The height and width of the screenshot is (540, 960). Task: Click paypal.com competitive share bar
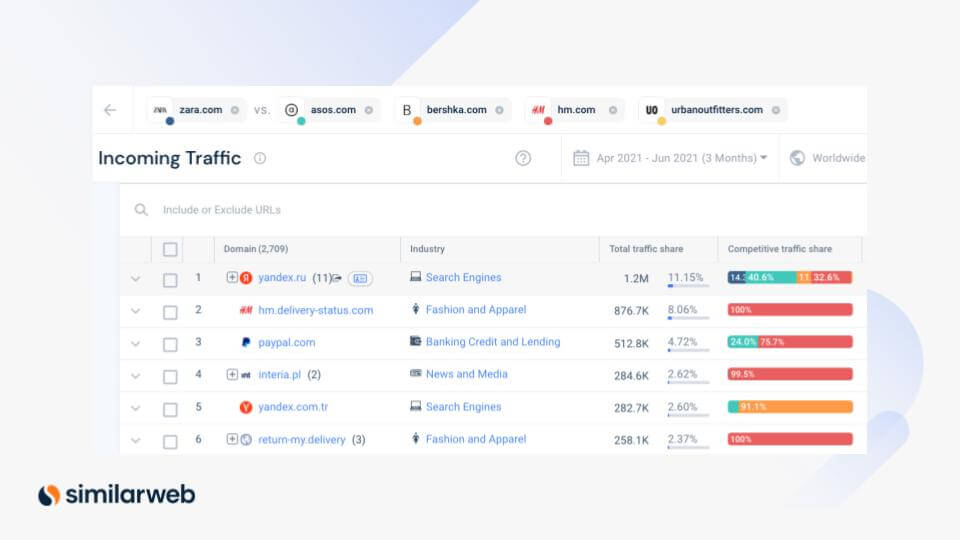click(x=790, y=342)
